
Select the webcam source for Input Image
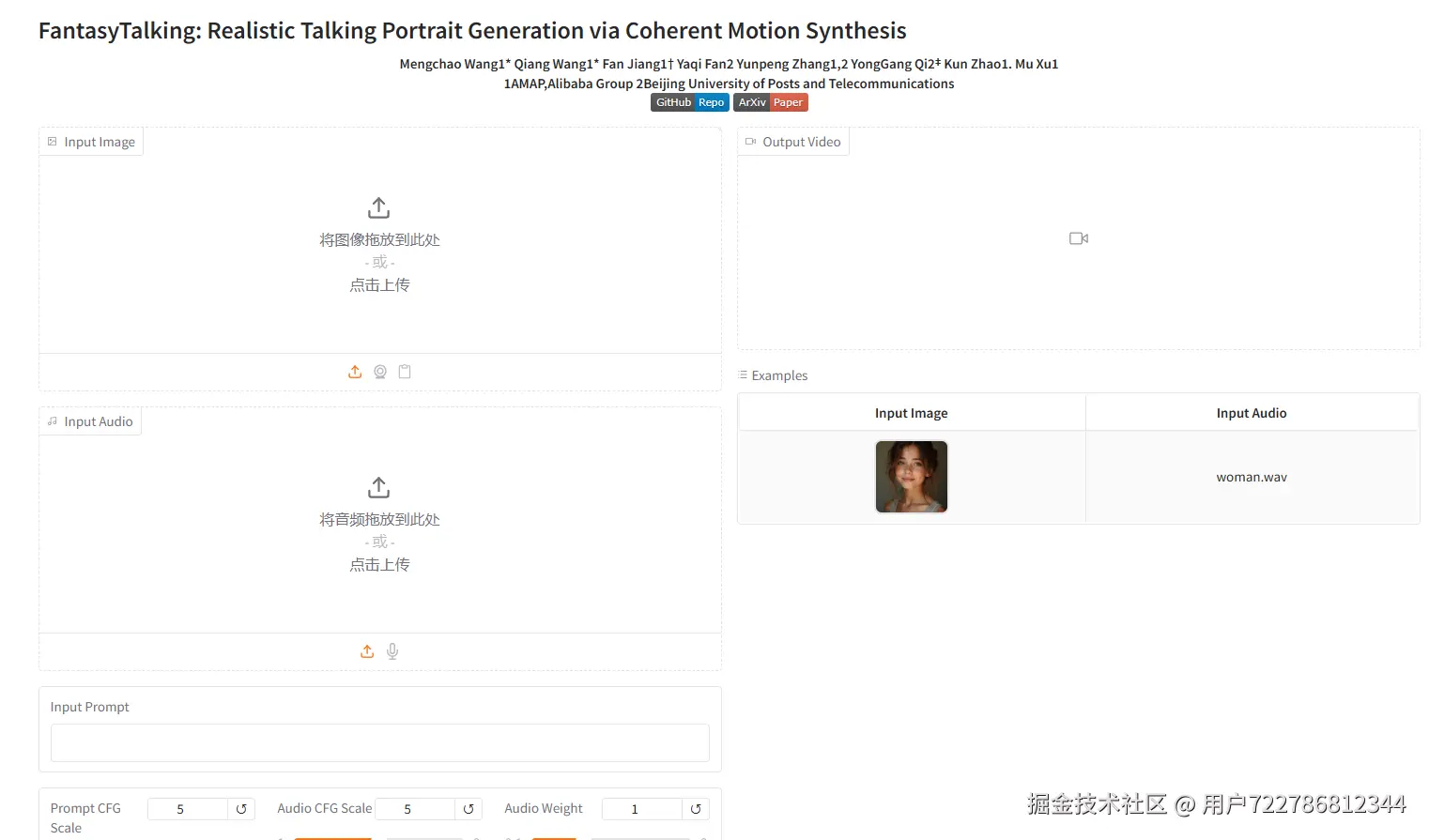click(380, 372)
